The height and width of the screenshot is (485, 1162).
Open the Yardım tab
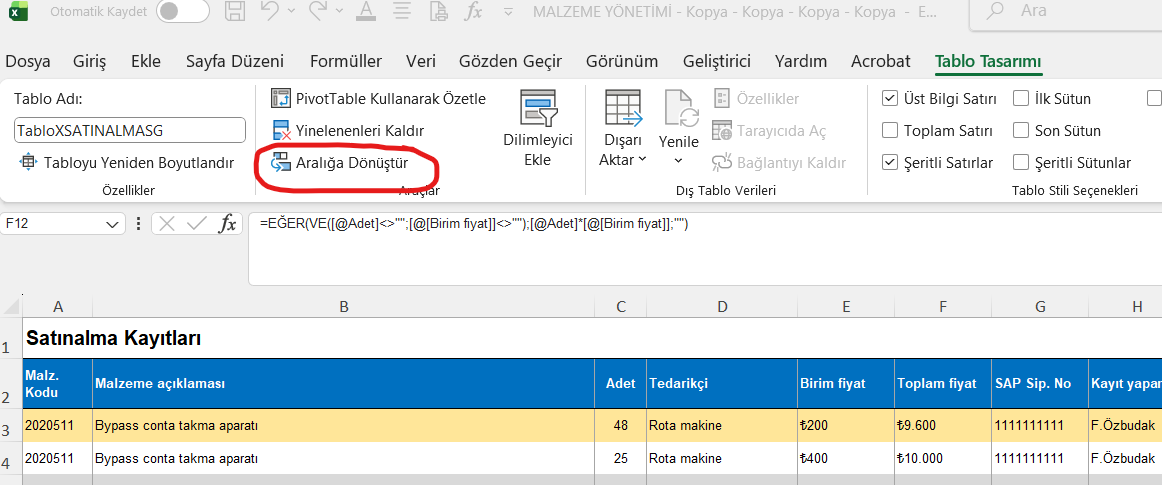(x=801, y=62)
